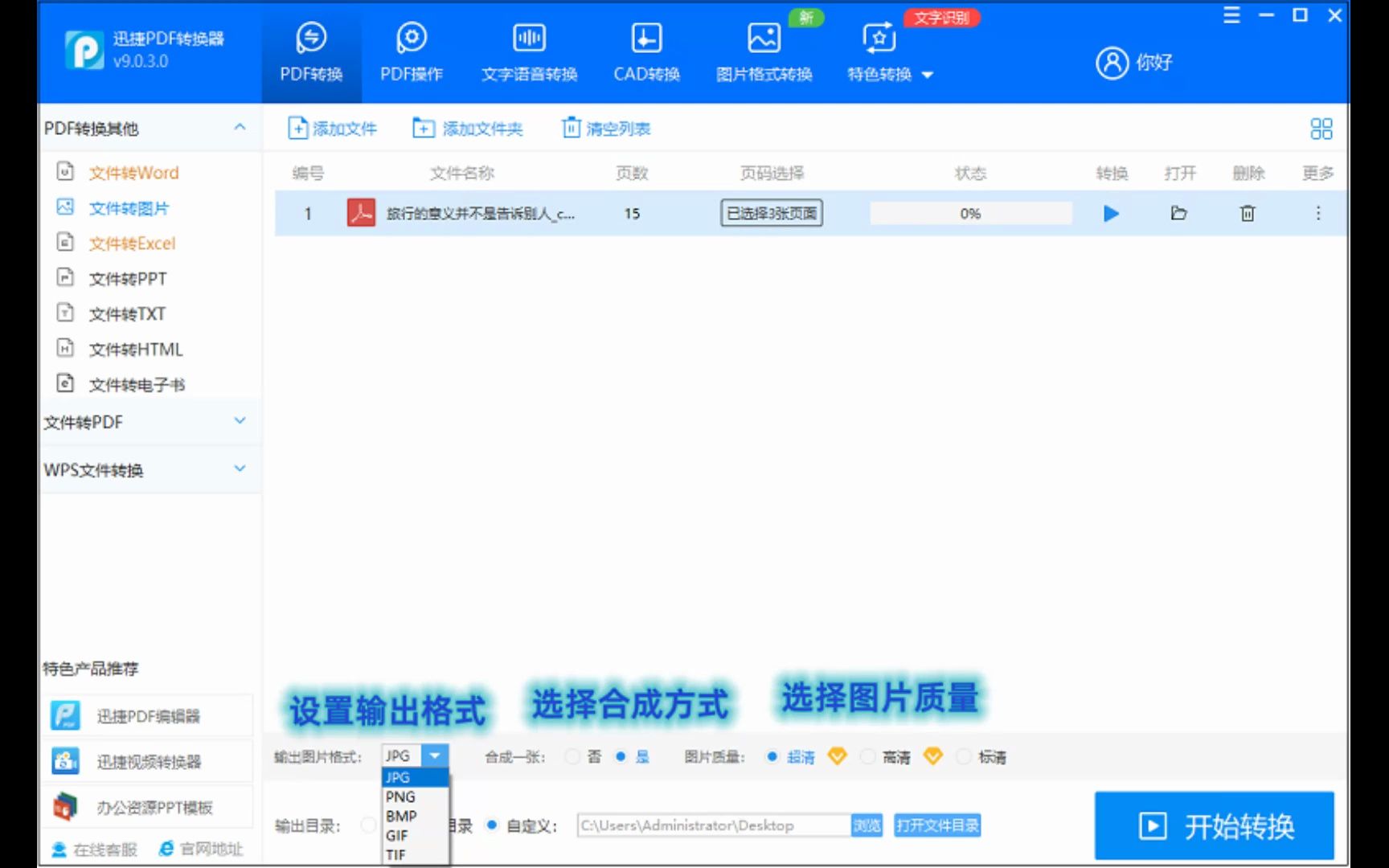
Task: Expand the WPS文件转换 section
Action: tap(240, 469)
